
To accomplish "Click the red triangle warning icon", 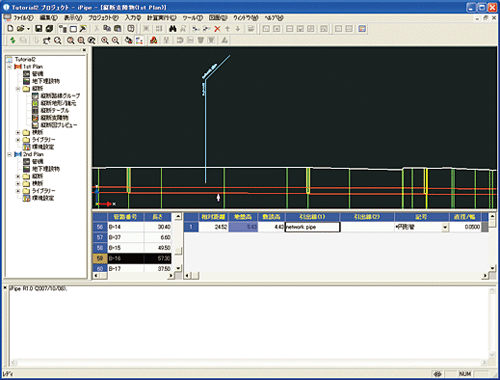I will point(154,40).
